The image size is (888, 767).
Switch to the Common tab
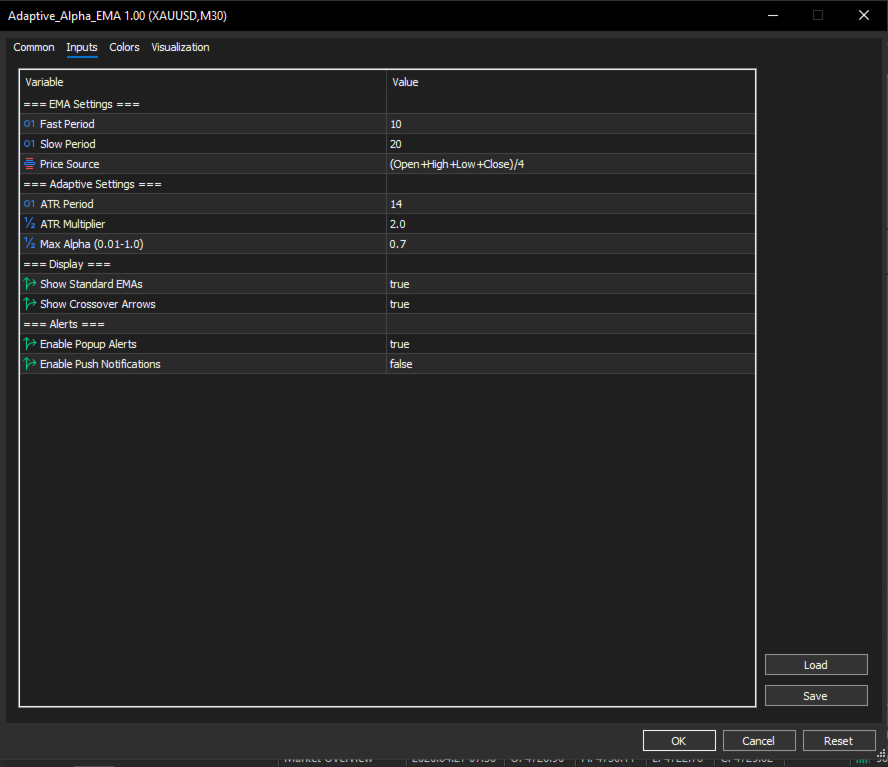(x=34, y=47)
